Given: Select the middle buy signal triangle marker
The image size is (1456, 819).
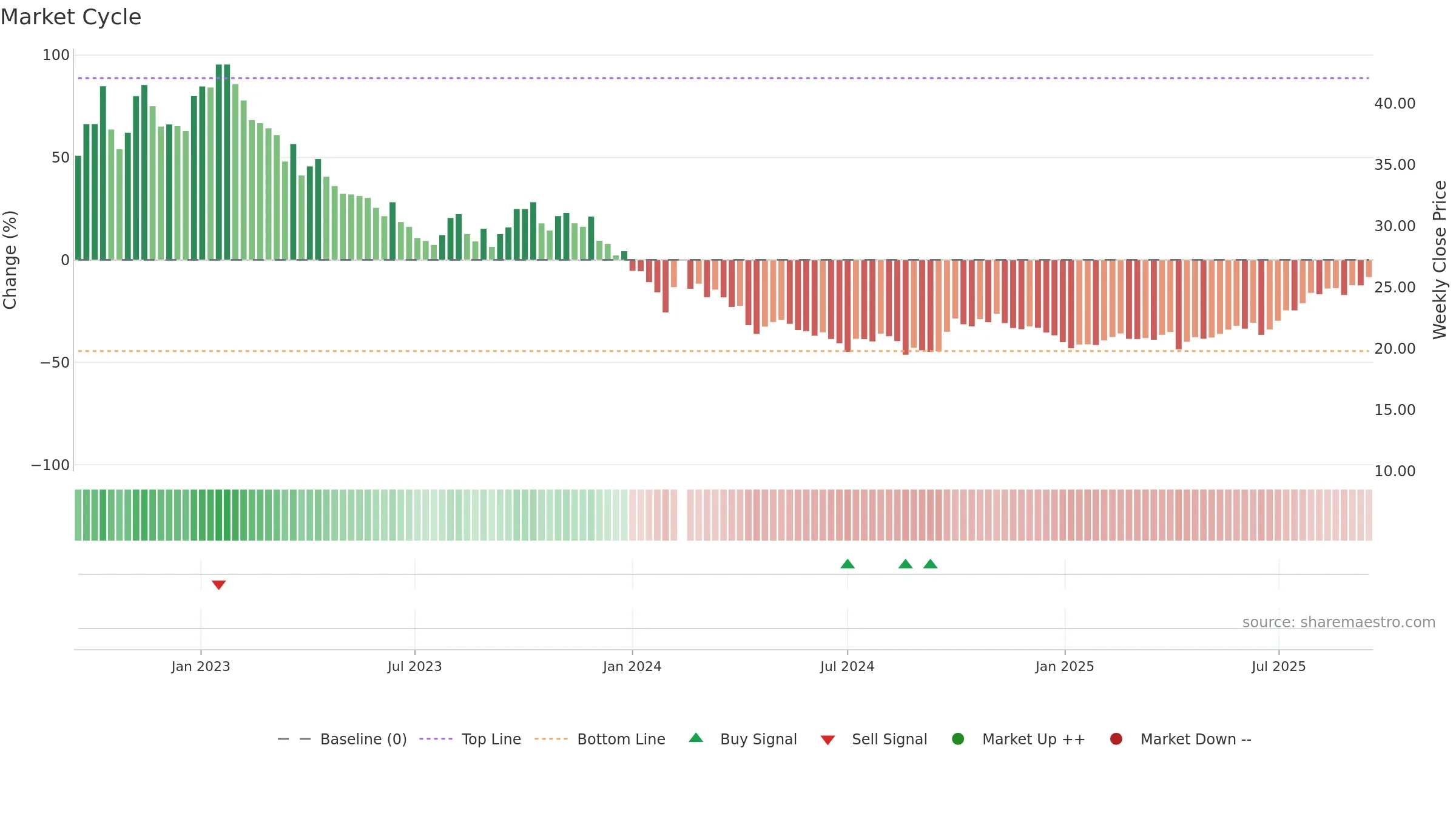Looking at the screenshot, I should coord(905,564).
